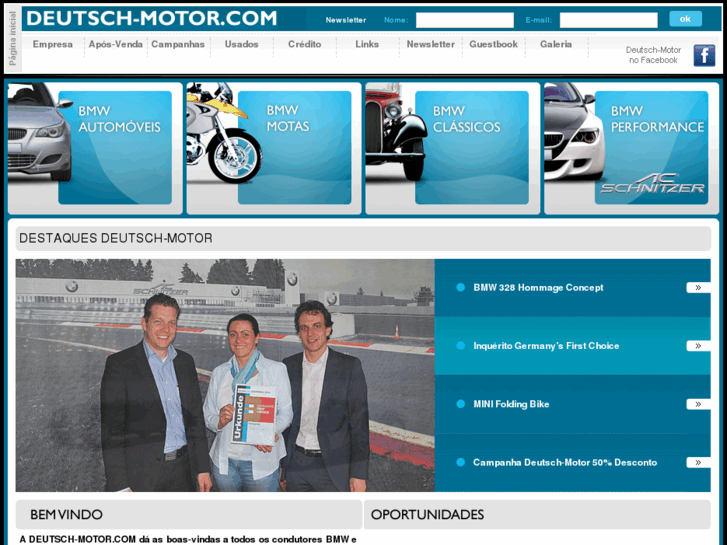This screenshot has height=545, width=727.
Task: Open the Newsletter navigation item
Action: click(x=431, y=45)
